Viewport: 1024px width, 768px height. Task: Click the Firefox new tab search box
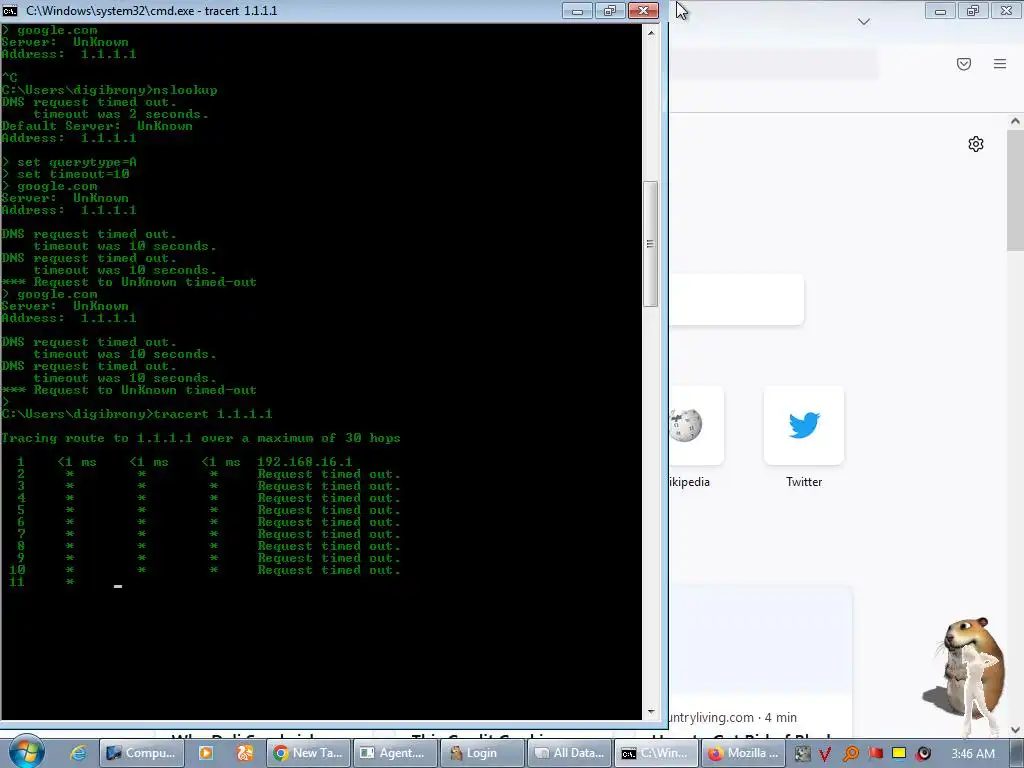coord(736,299)
